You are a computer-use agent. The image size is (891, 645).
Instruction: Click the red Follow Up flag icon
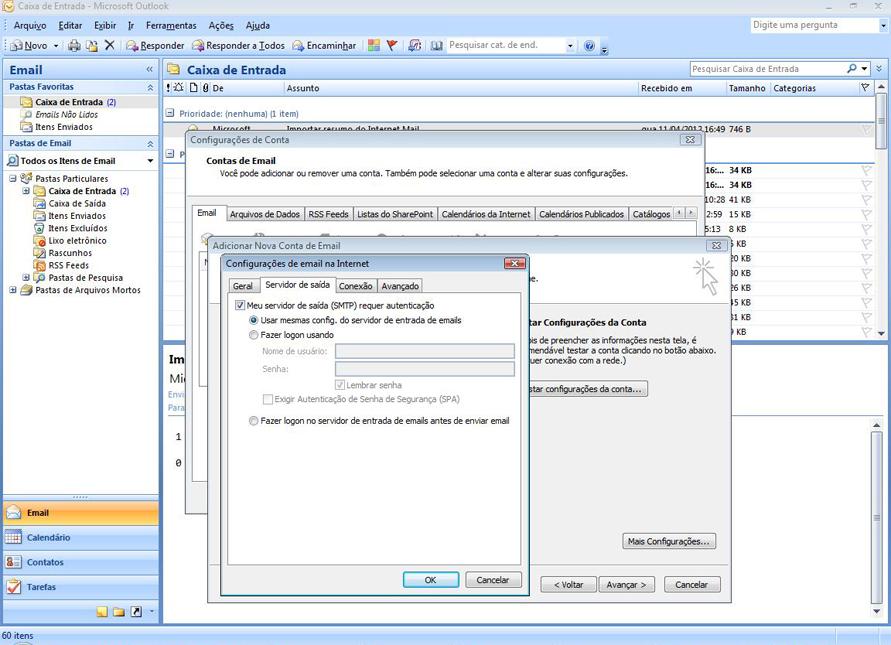click(392, 45)
